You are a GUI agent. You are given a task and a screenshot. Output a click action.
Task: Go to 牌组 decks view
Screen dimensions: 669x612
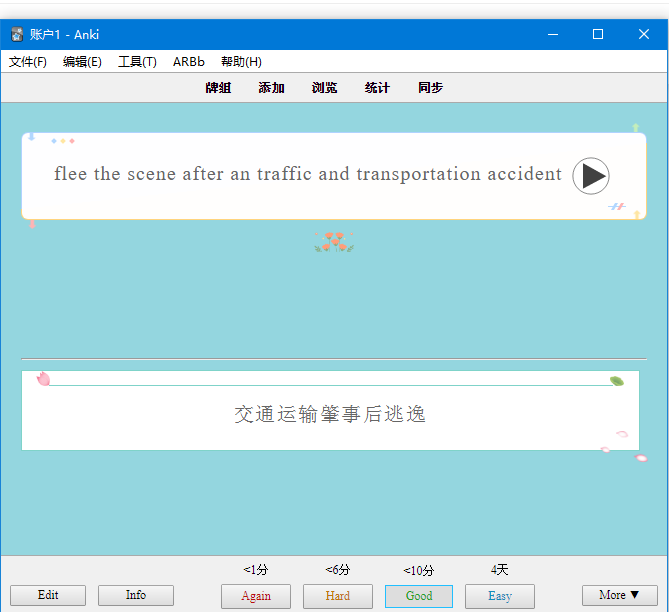pos(218,87)
